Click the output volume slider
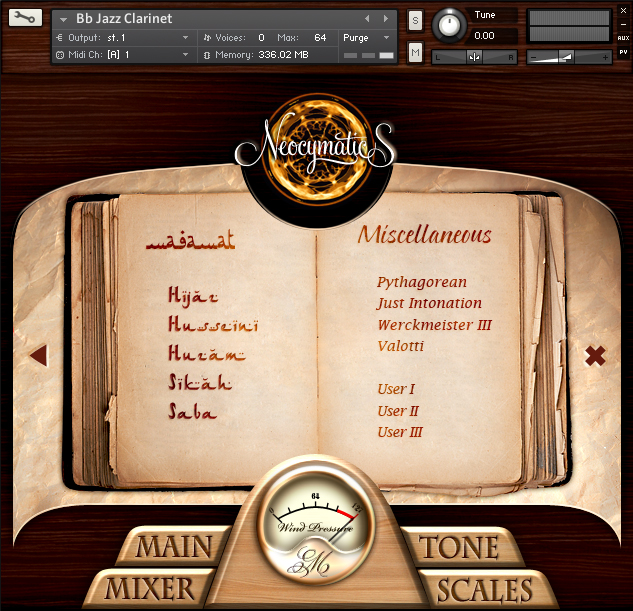Viewport: 633px width, 611px height. click(x=569, y=57)
